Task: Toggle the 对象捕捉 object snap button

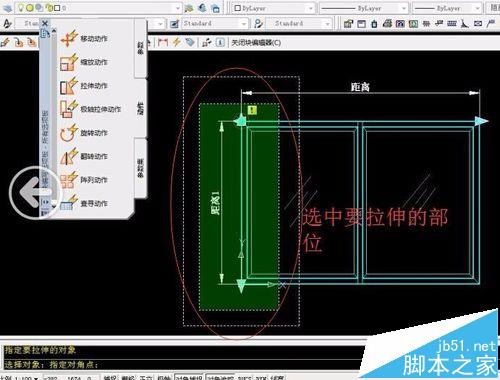Action: pos(189,377)
